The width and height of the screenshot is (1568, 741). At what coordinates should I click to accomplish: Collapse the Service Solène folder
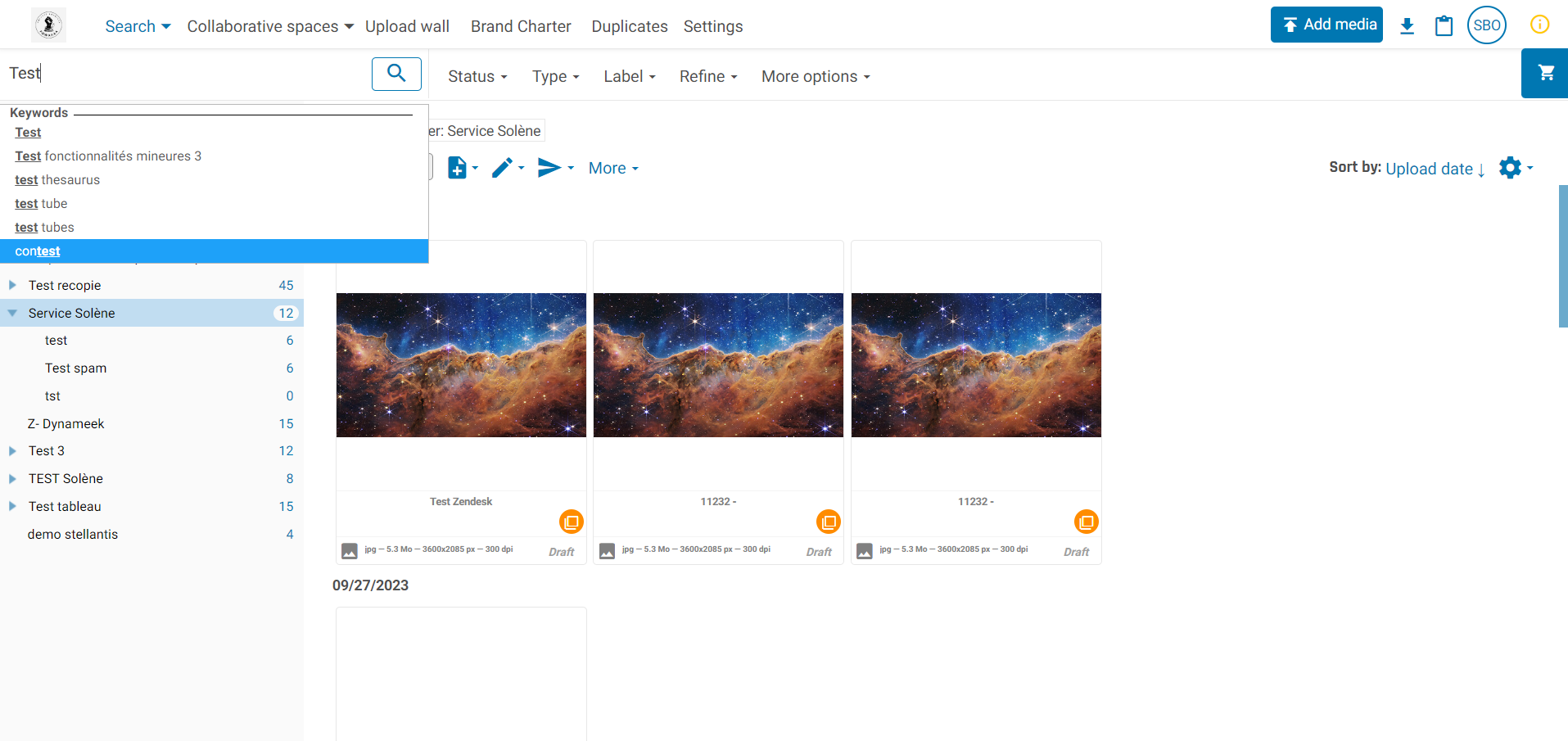pos(12,313)
